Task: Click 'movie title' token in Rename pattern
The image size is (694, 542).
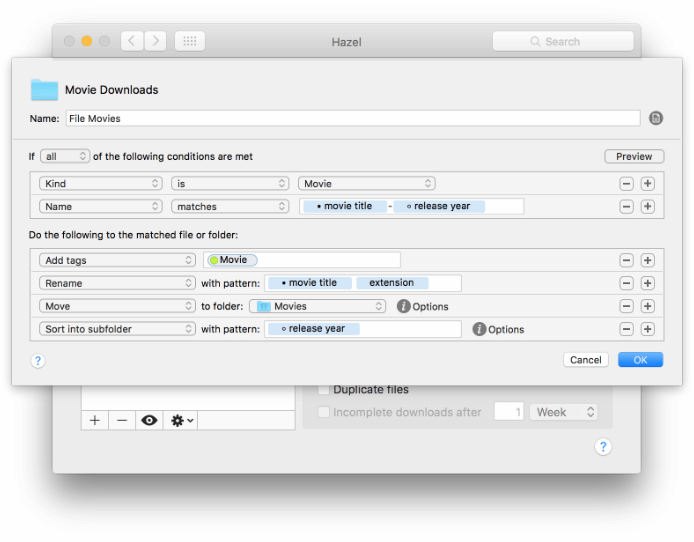Action: pos(310,283)
